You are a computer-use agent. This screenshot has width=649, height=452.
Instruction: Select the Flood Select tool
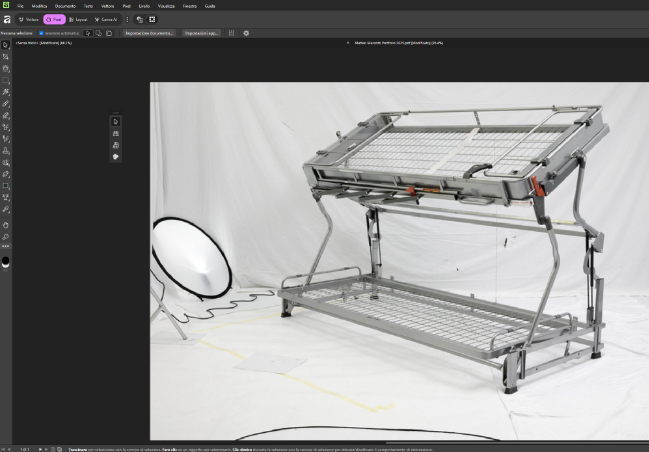5,92
